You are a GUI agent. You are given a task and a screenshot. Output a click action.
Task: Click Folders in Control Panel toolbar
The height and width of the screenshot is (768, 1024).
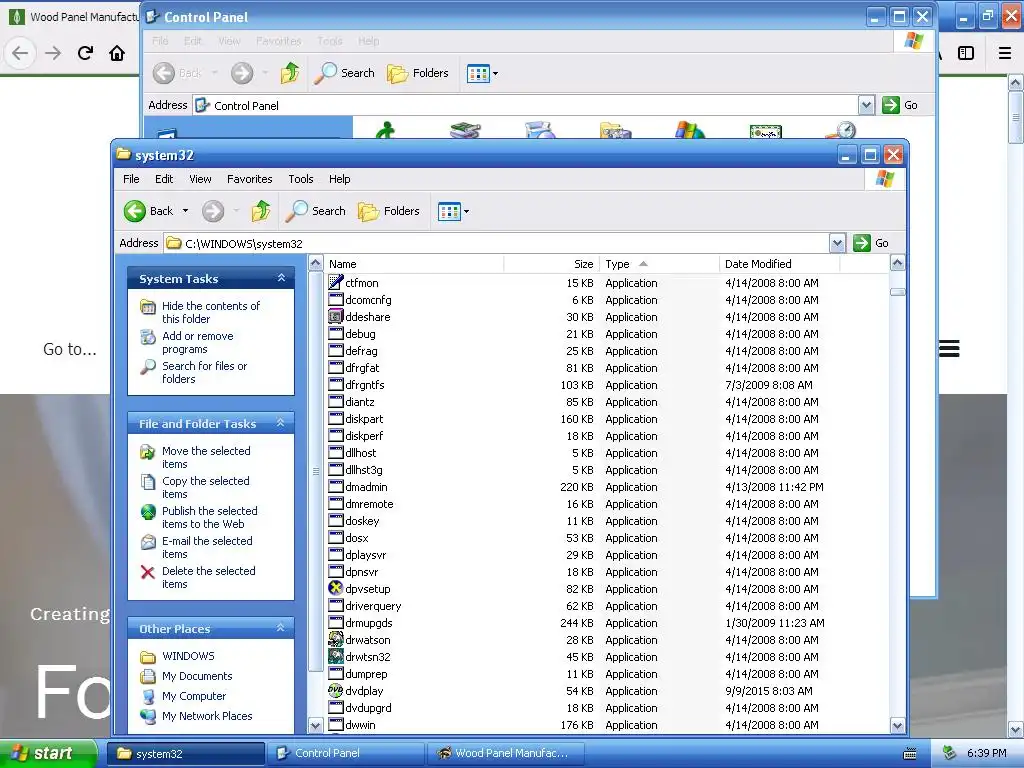[418, 73]
